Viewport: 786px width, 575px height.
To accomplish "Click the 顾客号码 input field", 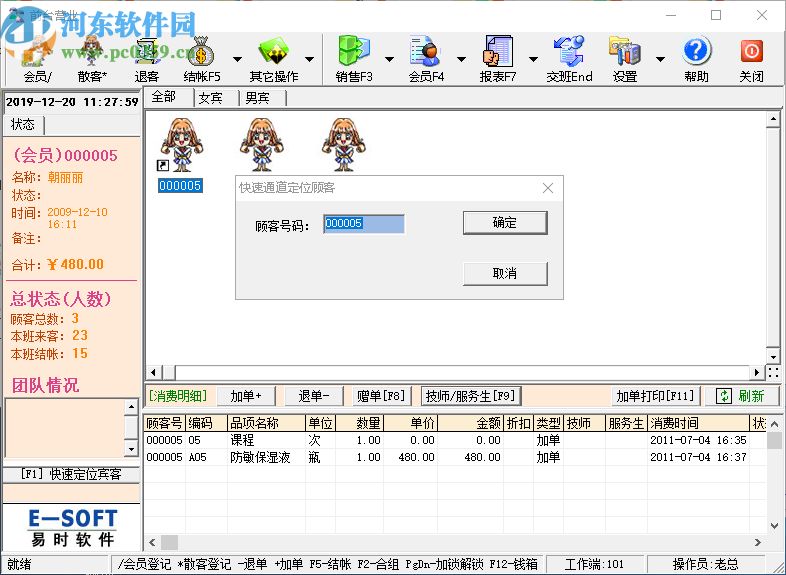I will (364, 224).
